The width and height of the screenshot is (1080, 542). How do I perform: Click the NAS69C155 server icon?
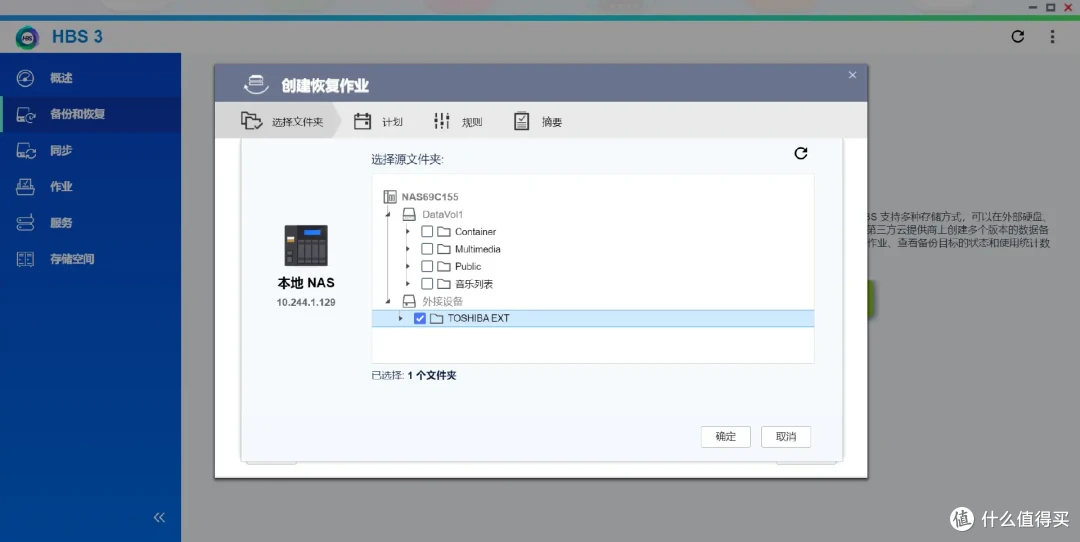(390, 197)
